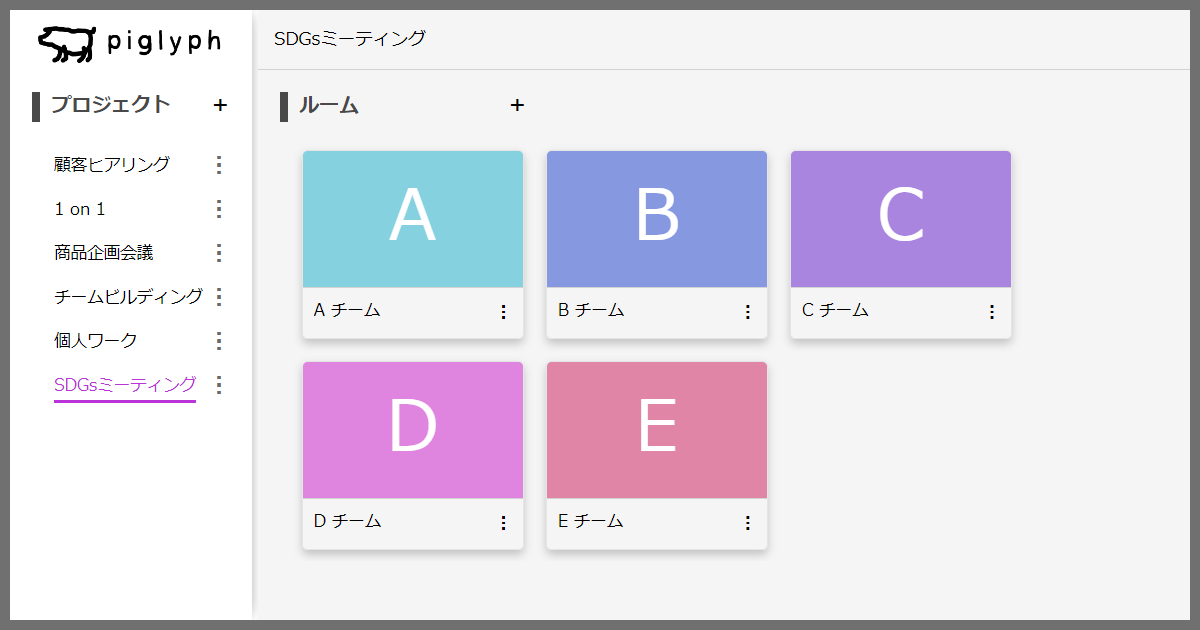1200x630 pixels.
Task: Open B チーム room options menu
Action: 747,312
